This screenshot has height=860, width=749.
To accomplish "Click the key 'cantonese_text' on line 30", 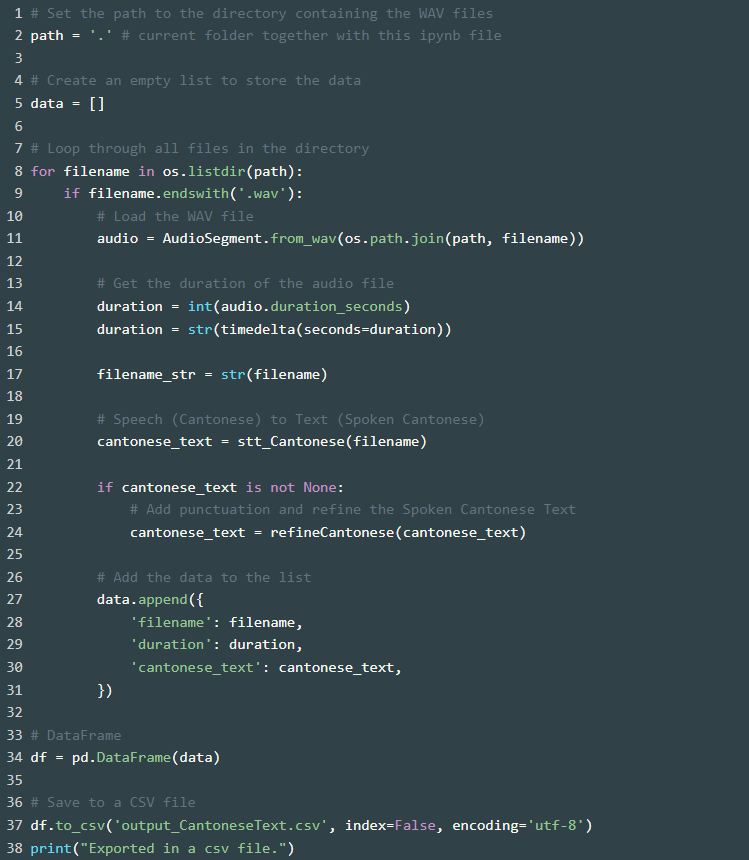I will (x=196, y=667).
